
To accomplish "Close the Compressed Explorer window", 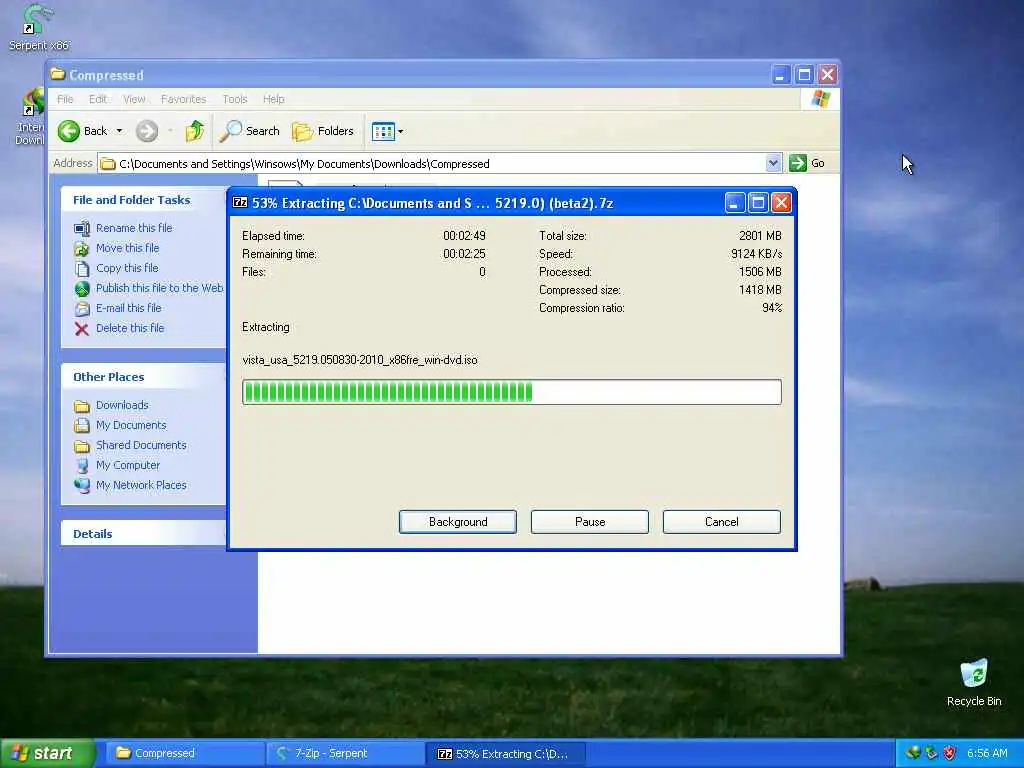I will point(827,74).
